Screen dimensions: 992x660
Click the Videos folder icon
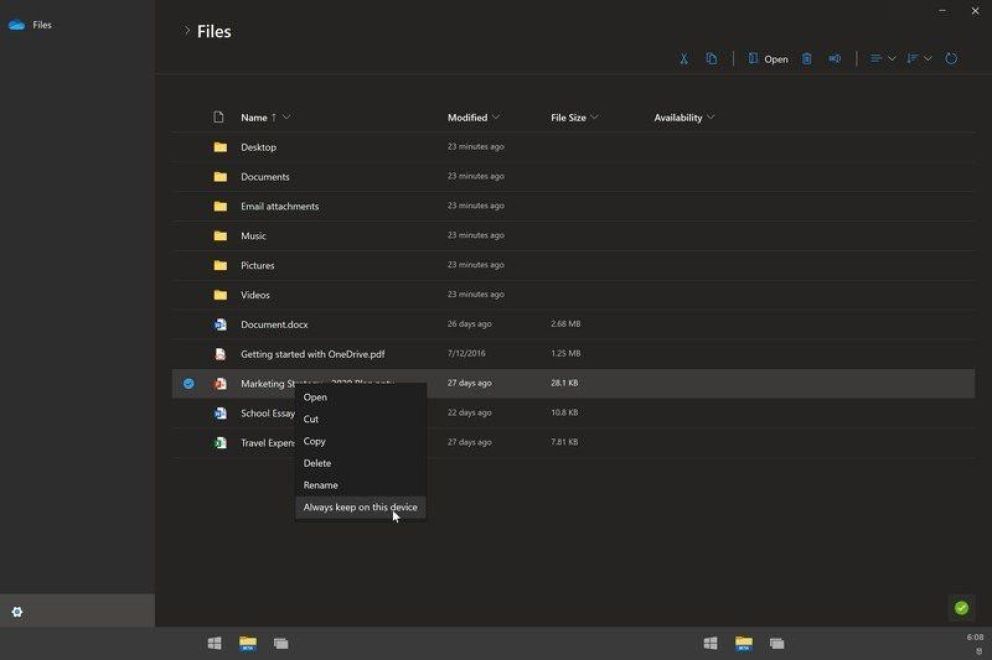(x=220, y=295)
